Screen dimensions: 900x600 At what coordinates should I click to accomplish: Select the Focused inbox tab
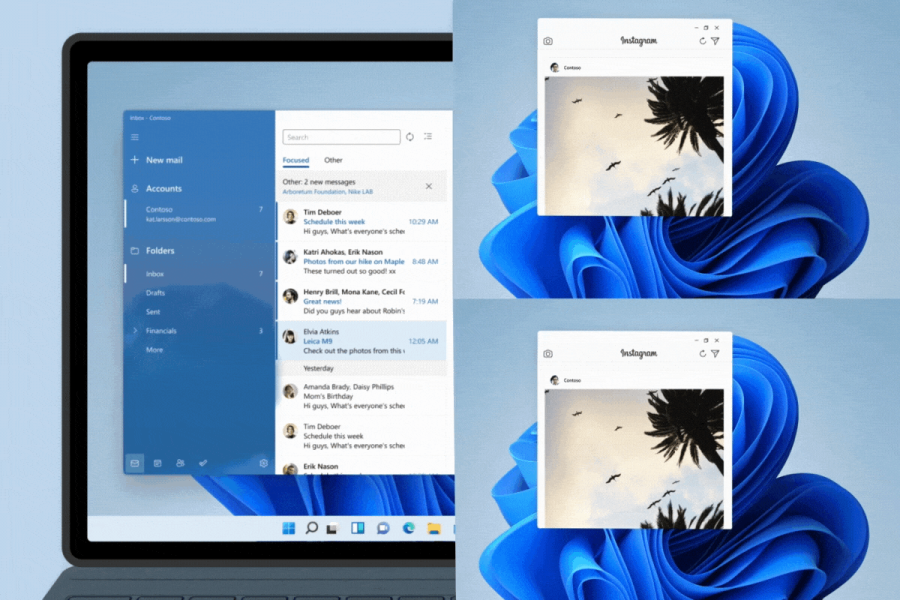[296, 160]
